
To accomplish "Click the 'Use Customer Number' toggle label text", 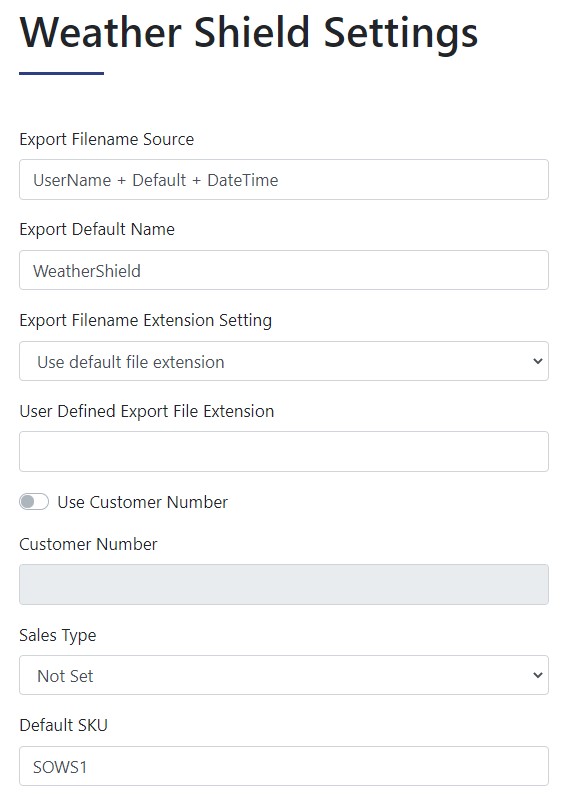I will 143,502.
